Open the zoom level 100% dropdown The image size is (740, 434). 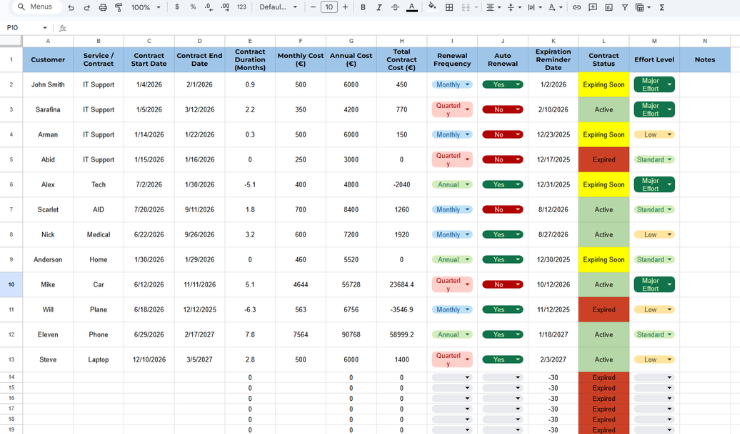click(145, 7)
